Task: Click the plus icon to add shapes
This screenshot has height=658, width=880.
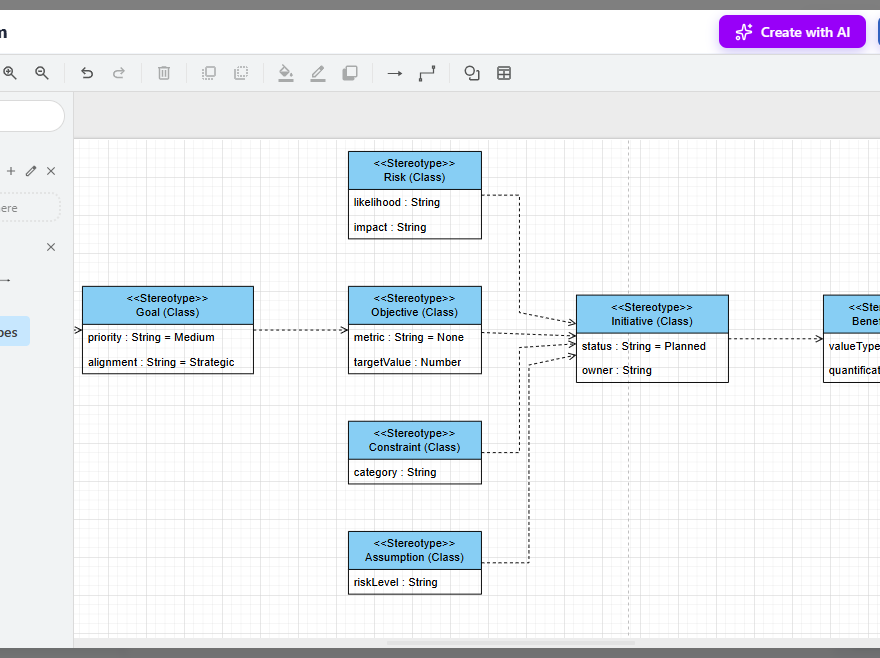Action: point(10,171)
